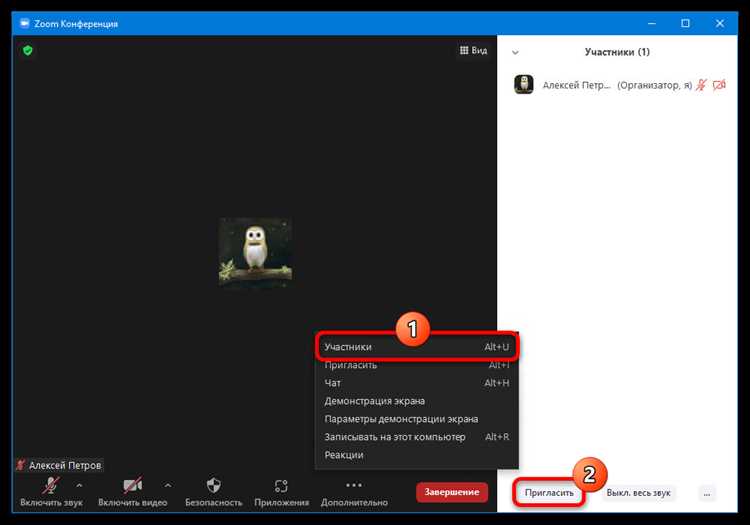Click the Zoom app icon in title bar

(x=24, y=23)
